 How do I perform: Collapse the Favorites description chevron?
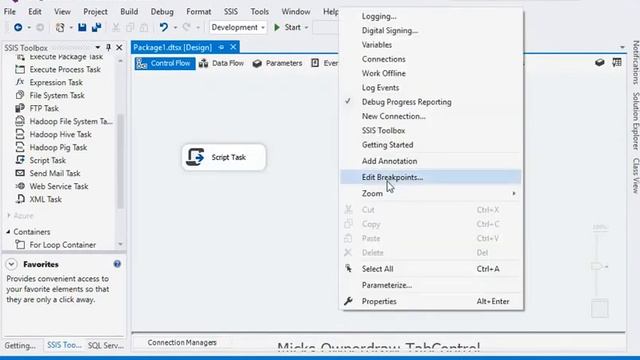point(11,264)
